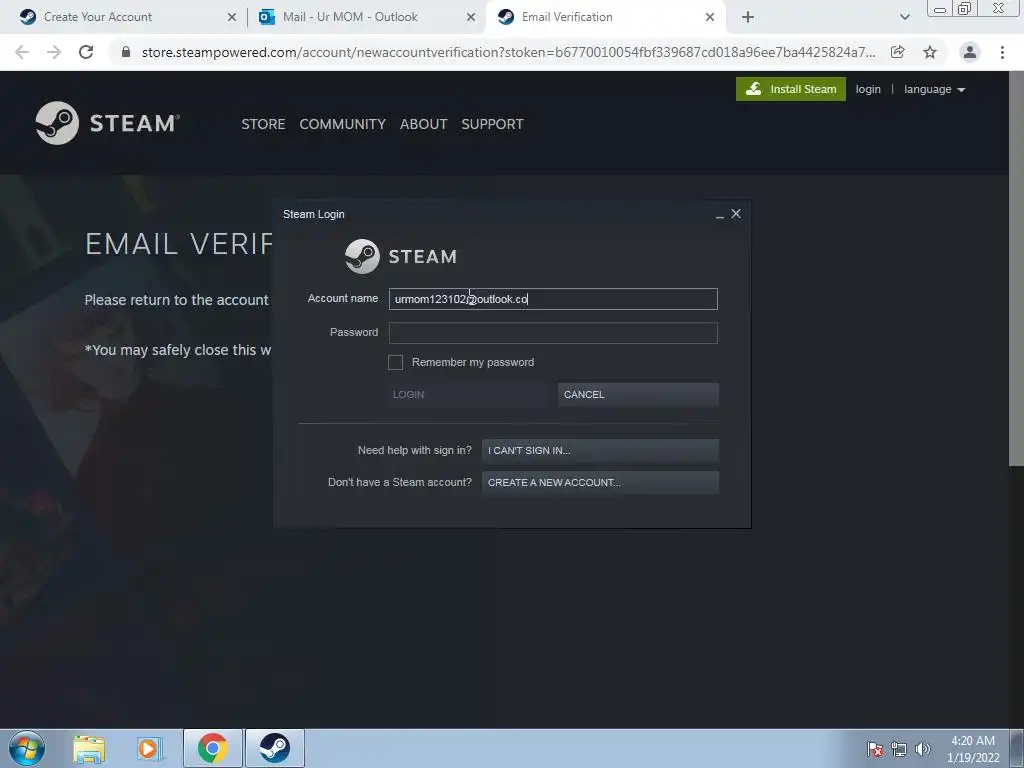Click the CANCEL button
1024x768 pixels.
click(x=638, y=394)
